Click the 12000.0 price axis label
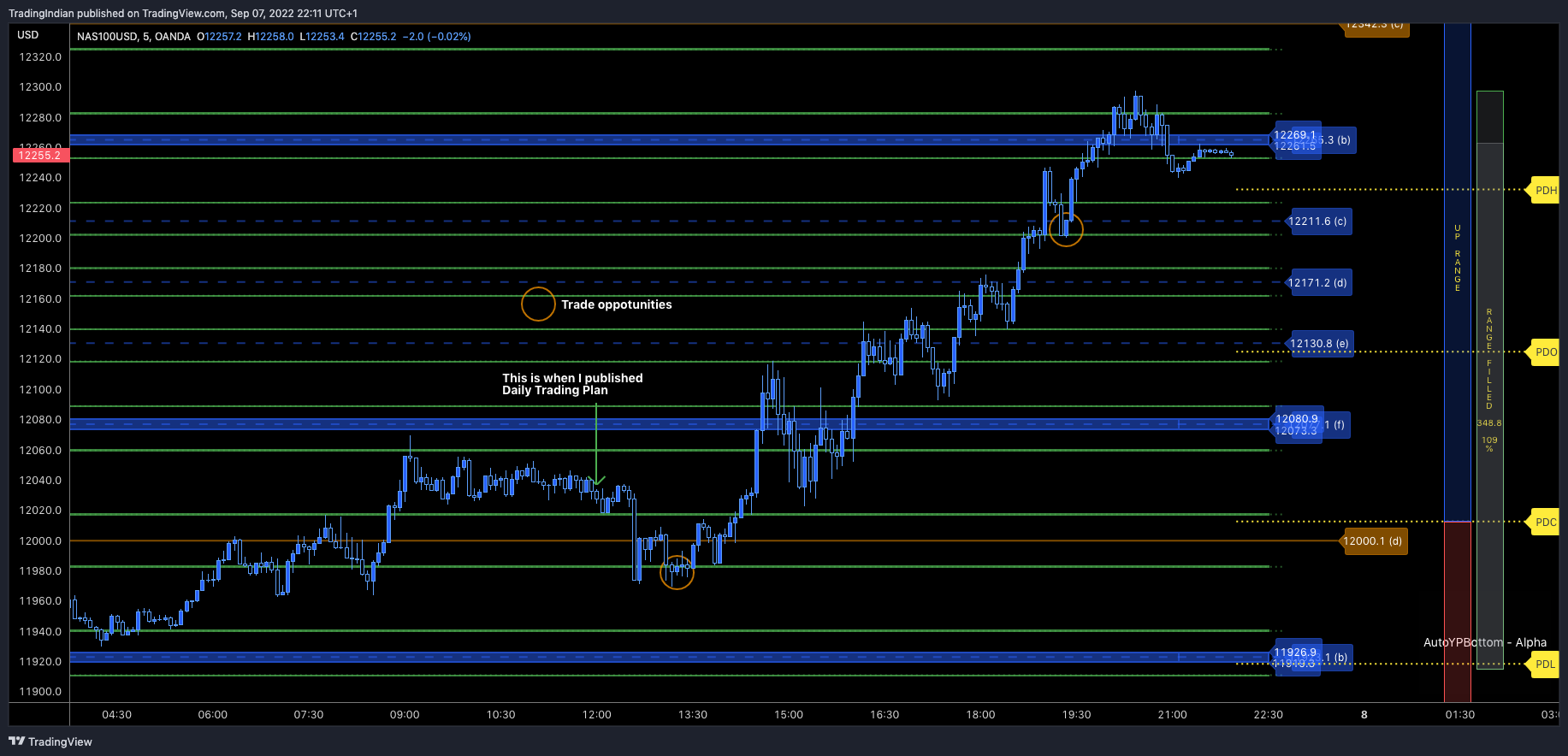Viewport: 1568px width, 756px height. 40,541
